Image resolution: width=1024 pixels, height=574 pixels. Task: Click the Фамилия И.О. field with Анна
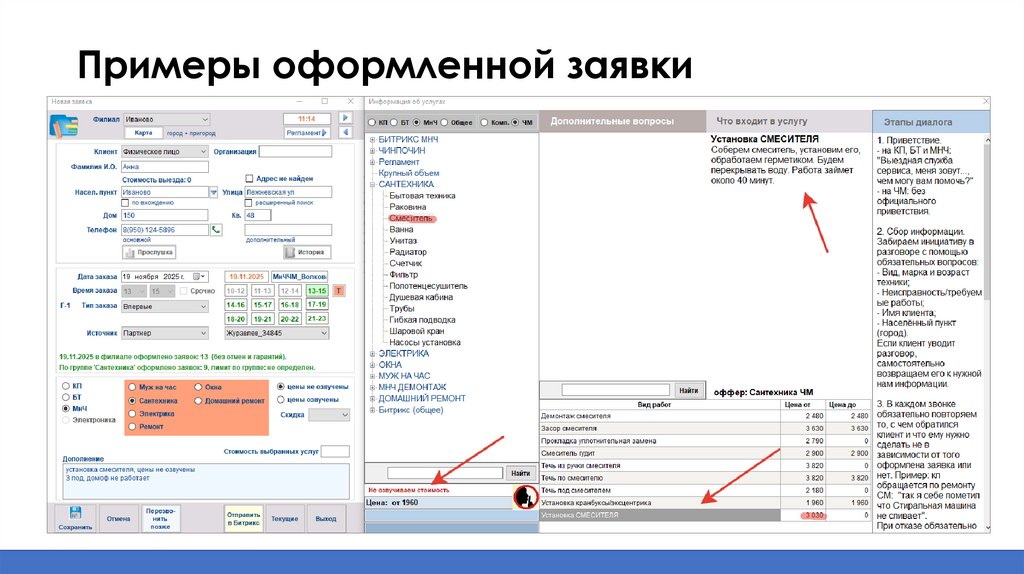coord(165,167)
